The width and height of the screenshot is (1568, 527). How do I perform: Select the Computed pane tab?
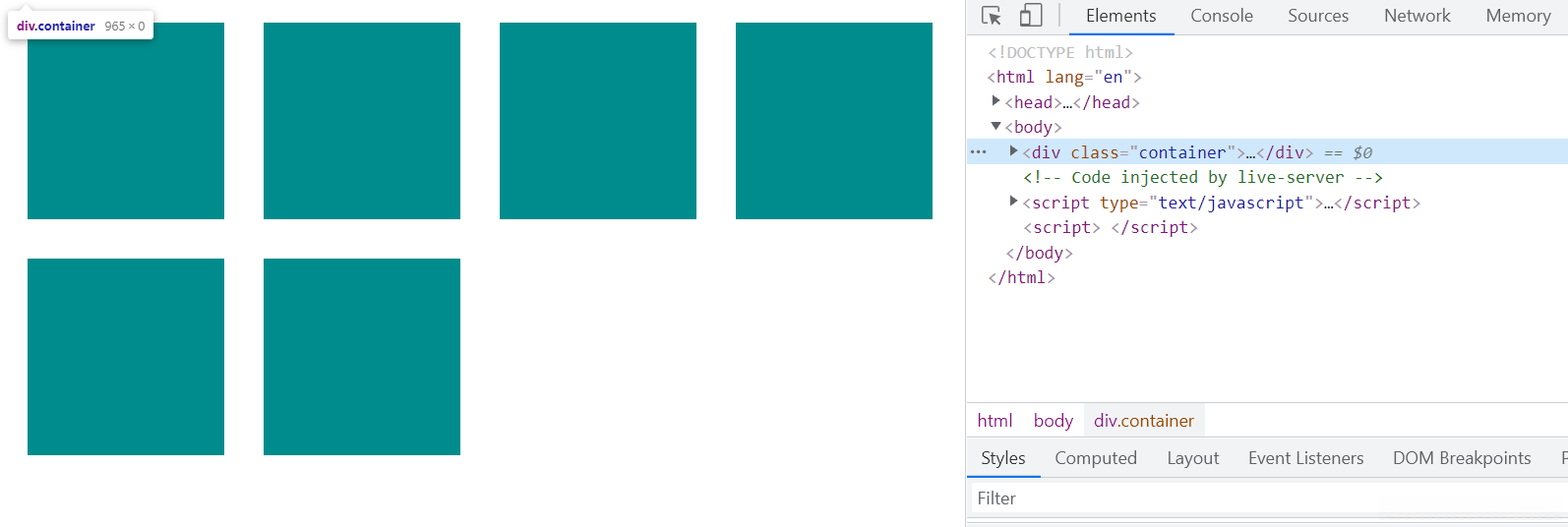click(1096, 458)
